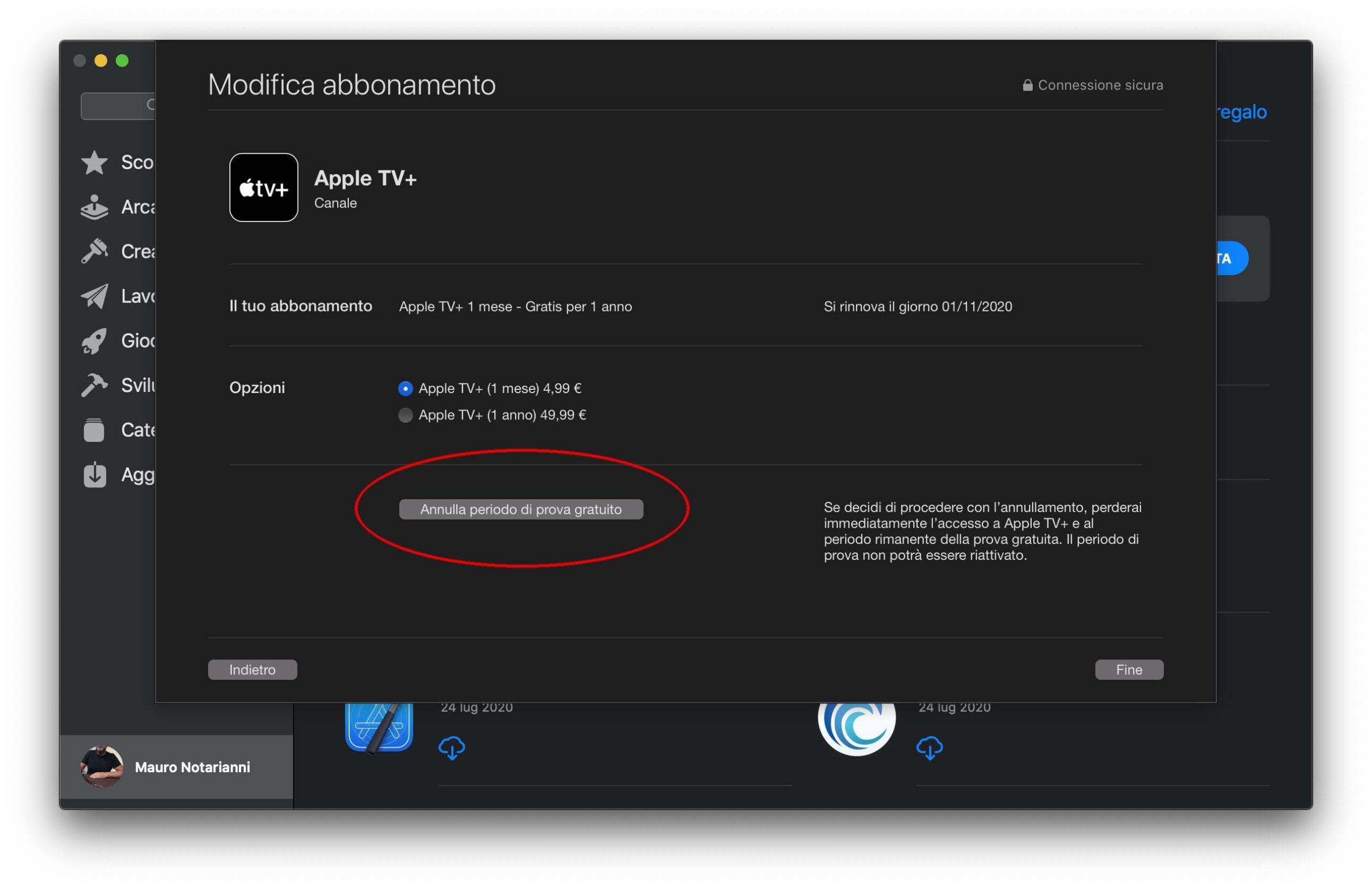This screenshot has width=1372, height=888.
Task: Click the green full-screen window button
Action: 122,61
